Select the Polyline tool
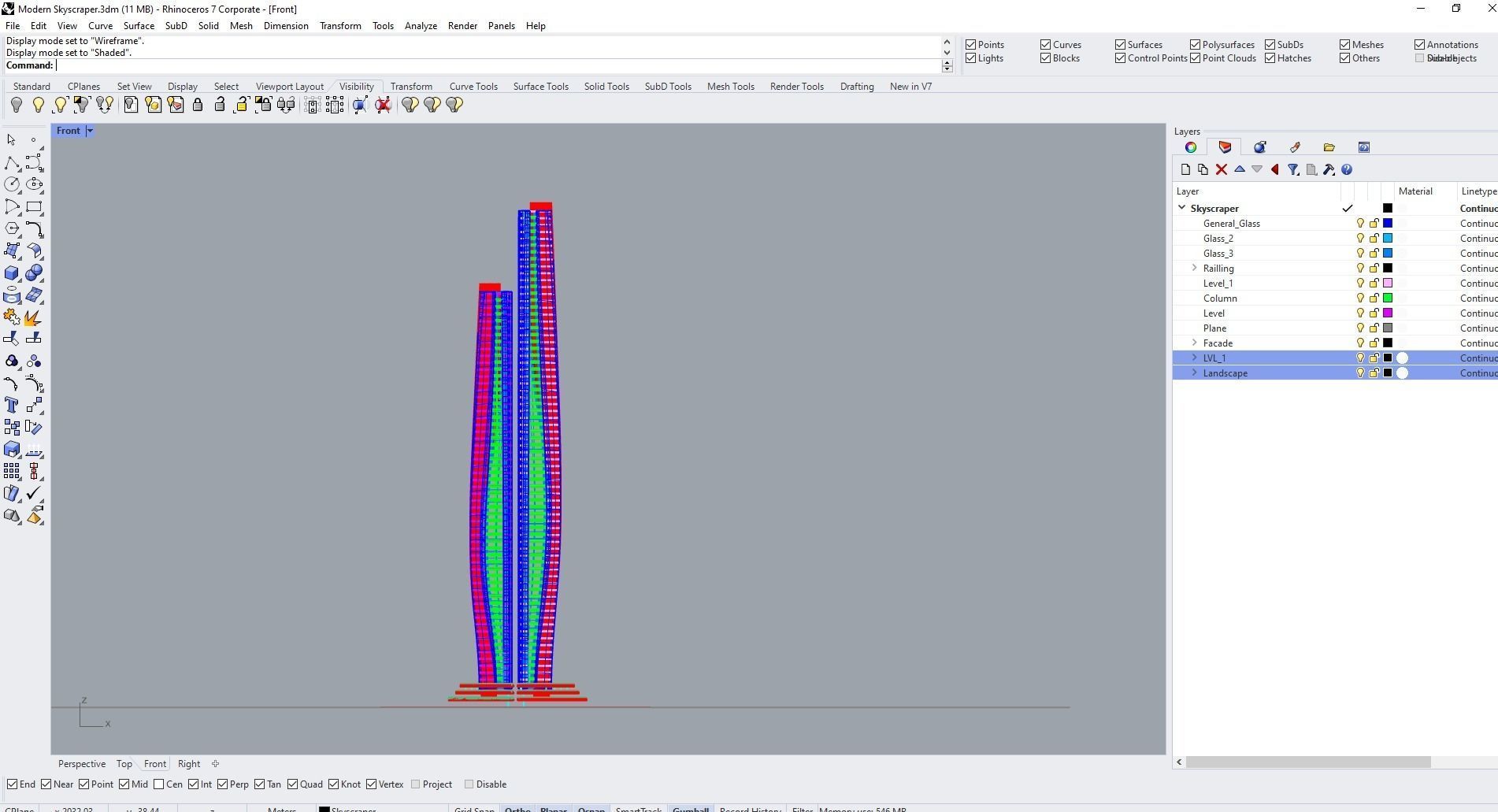The image size is (1498, 812). coord(12,163)
